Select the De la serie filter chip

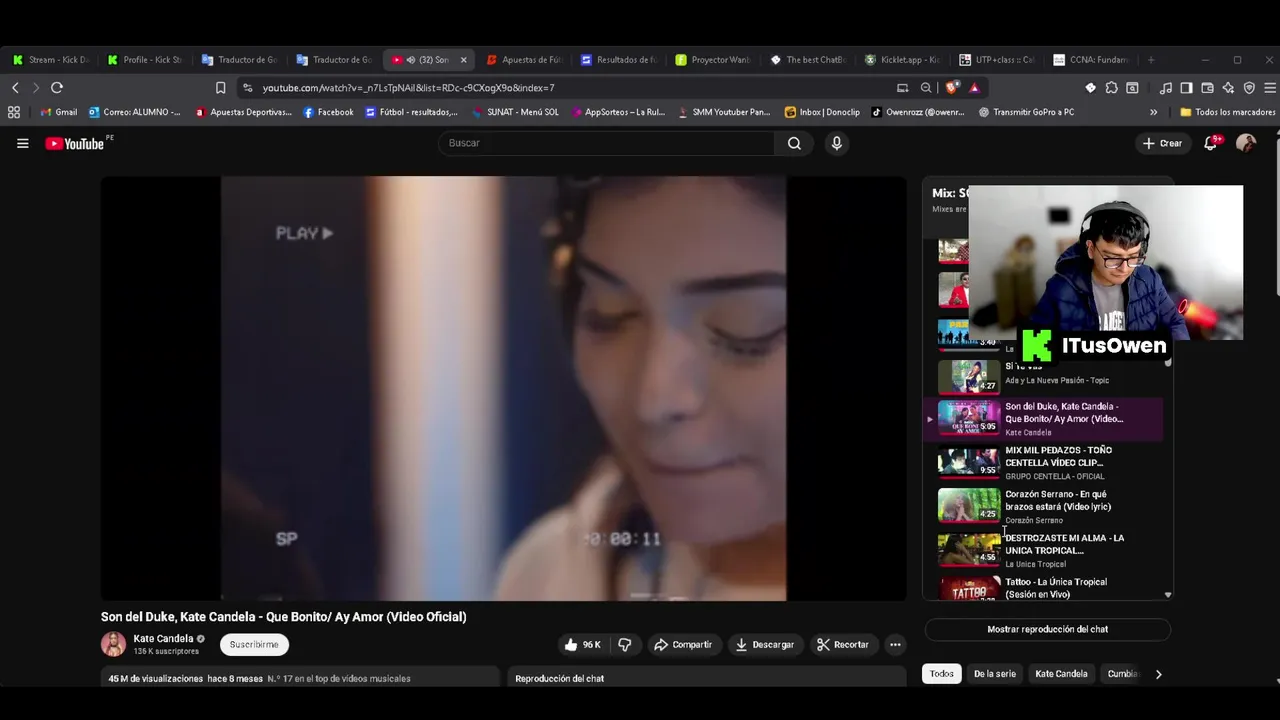tap(995, 674)
